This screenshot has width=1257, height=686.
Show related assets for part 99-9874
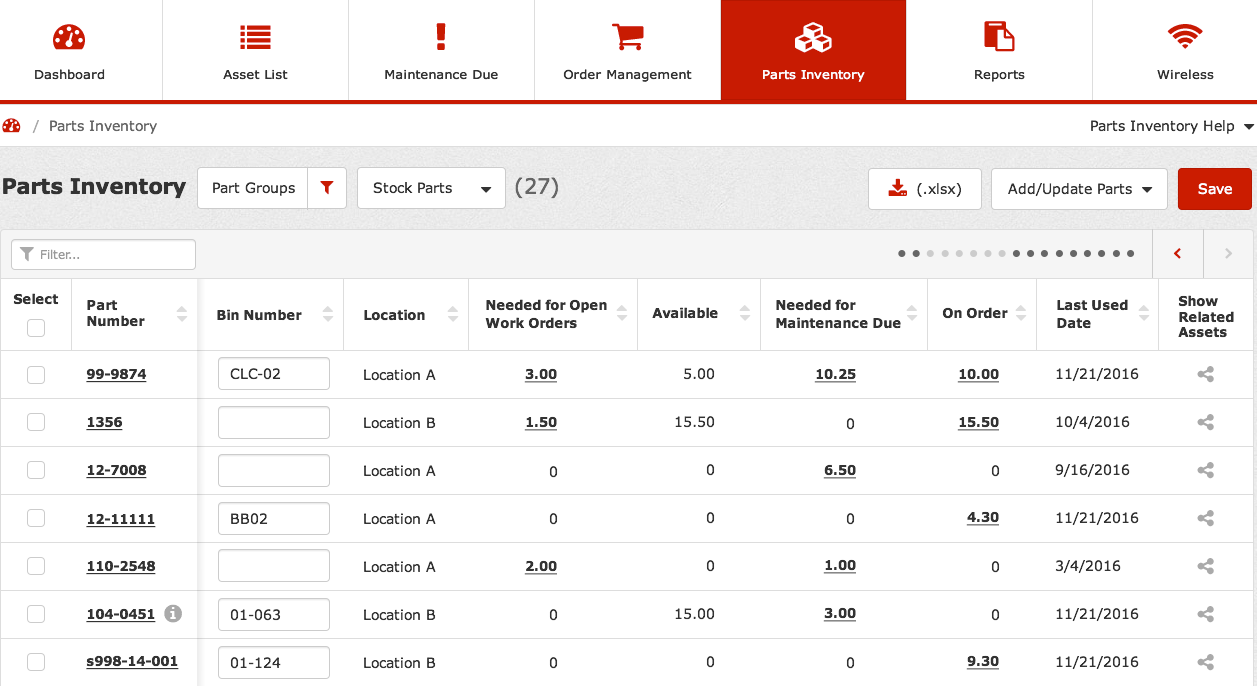pos(1205,374)
